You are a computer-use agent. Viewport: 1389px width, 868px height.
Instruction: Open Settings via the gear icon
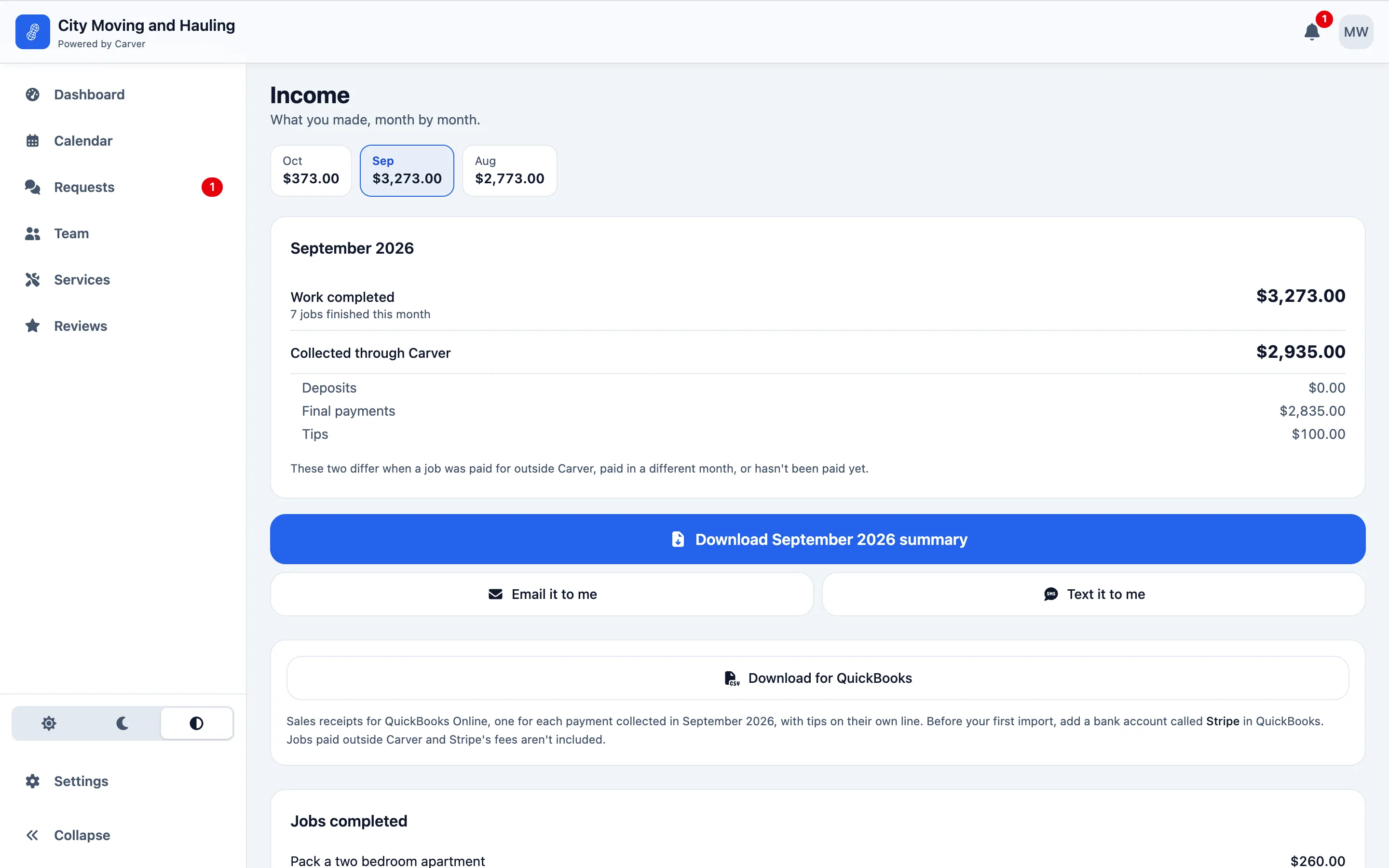pyautogui.click(x=33, y=781)
